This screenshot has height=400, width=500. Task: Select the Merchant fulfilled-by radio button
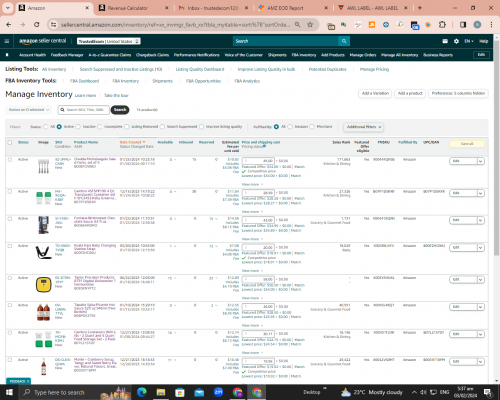click(x=312, y=127)
